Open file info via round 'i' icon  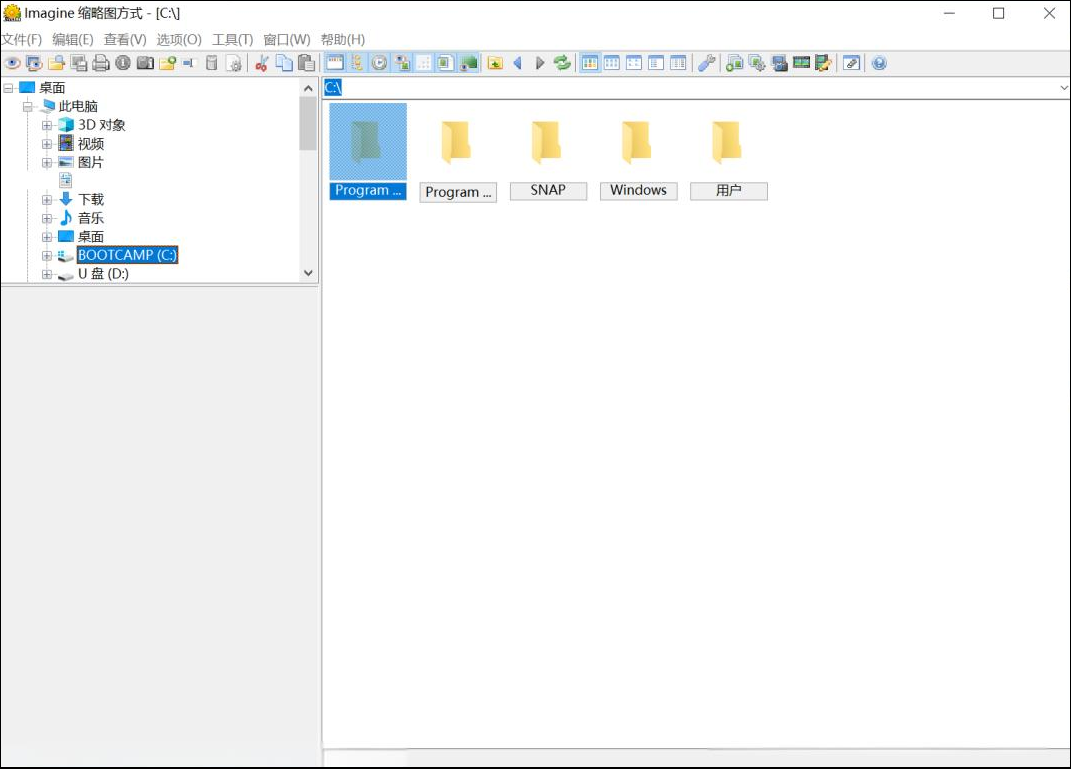pyautogui.click(x=123, y=64)
